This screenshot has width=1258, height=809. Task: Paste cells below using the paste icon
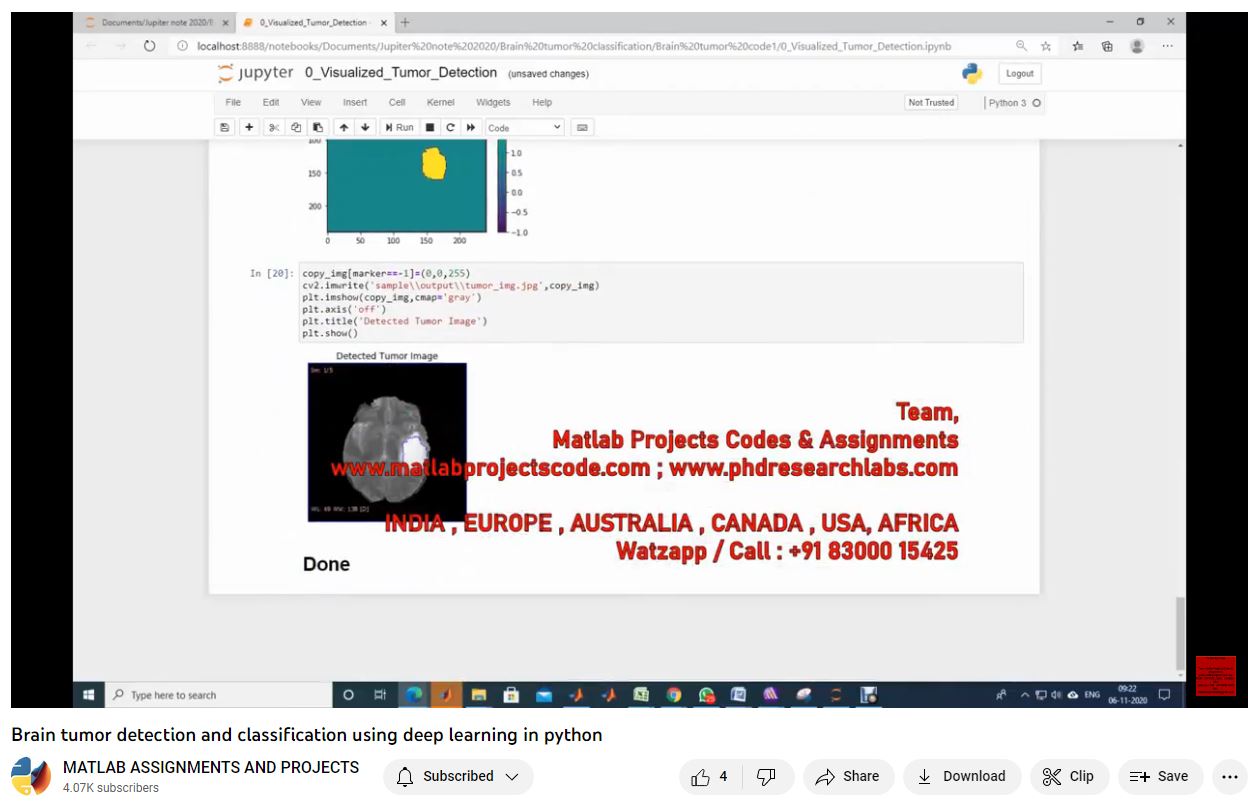point(318,128)
